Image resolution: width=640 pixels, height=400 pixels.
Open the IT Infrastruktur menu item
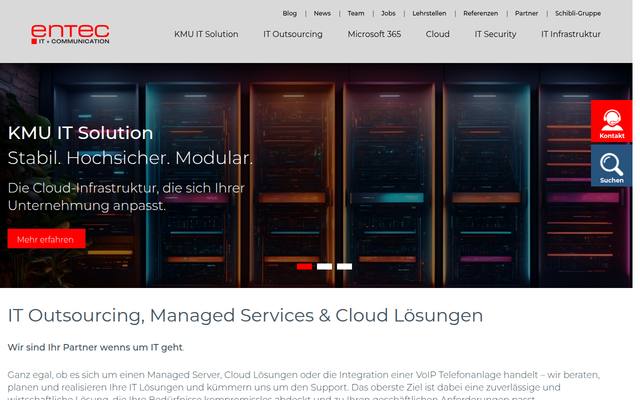coord(571,34)
